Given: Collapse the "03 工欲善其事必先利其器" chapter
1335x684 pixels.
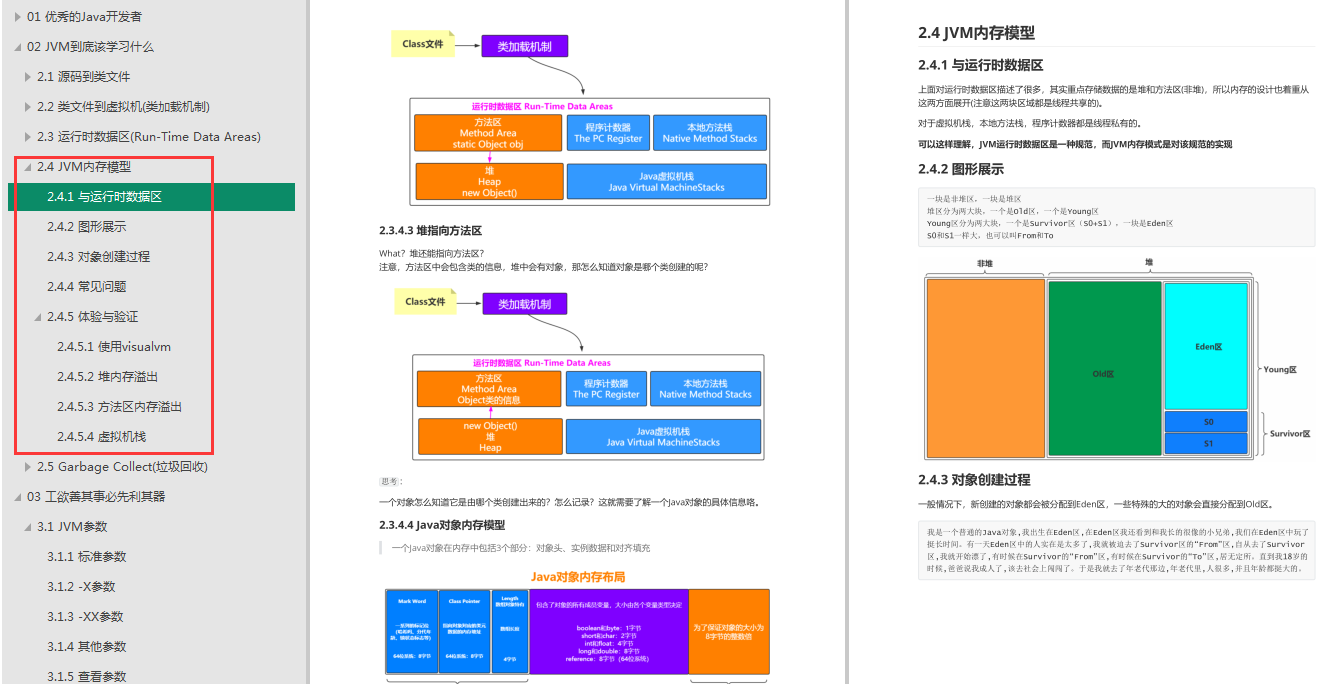Looking at the screenshot, I should point(16,496).
